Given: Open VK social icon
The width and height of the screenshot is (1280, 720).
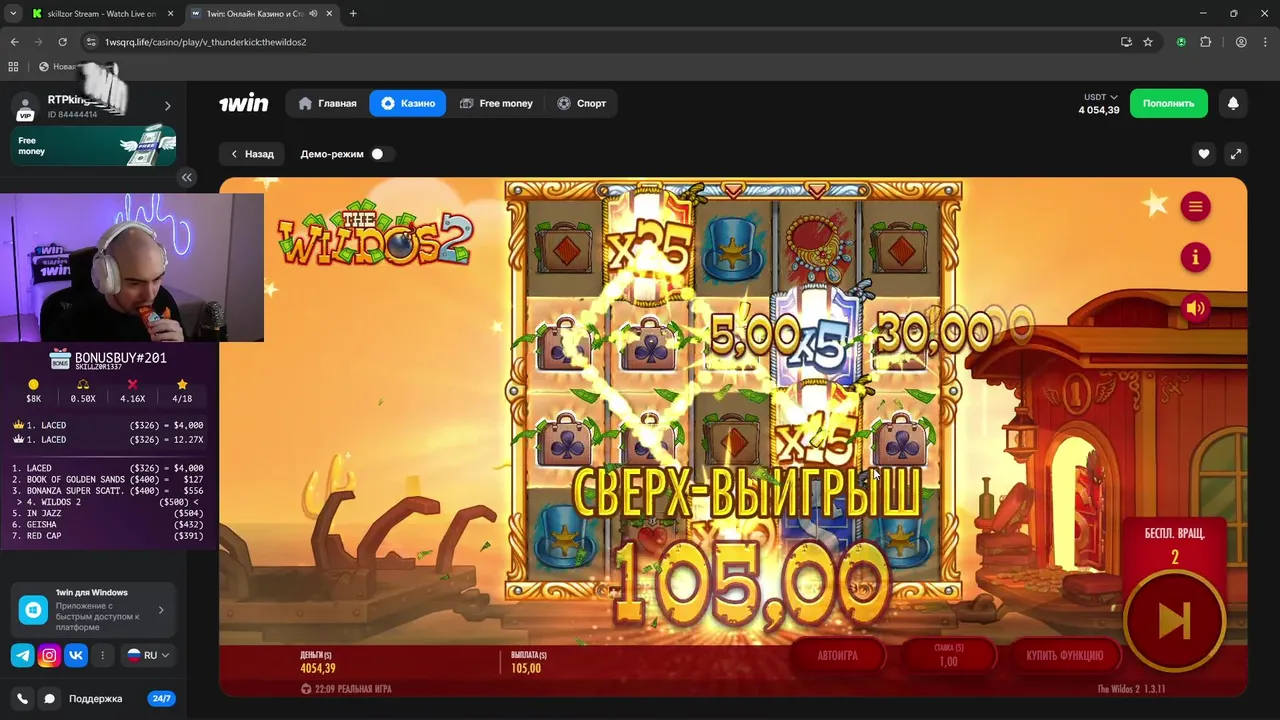Looking at the screenshot, I should pos(76,655).
